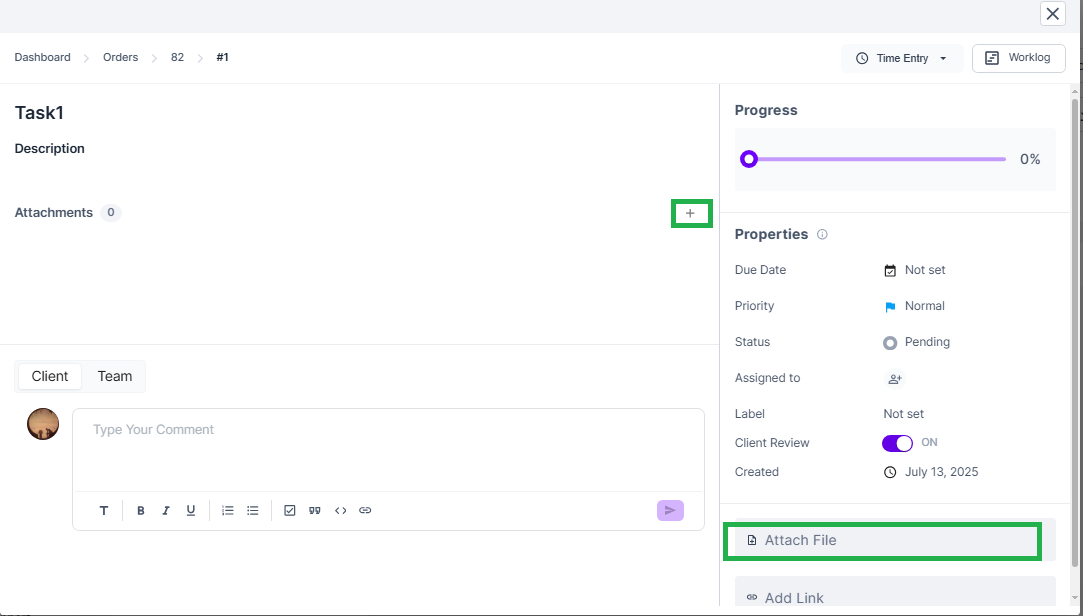Insert code block in comment
The width and height of the screenshot is (1083, 616).
pos(340,510)
